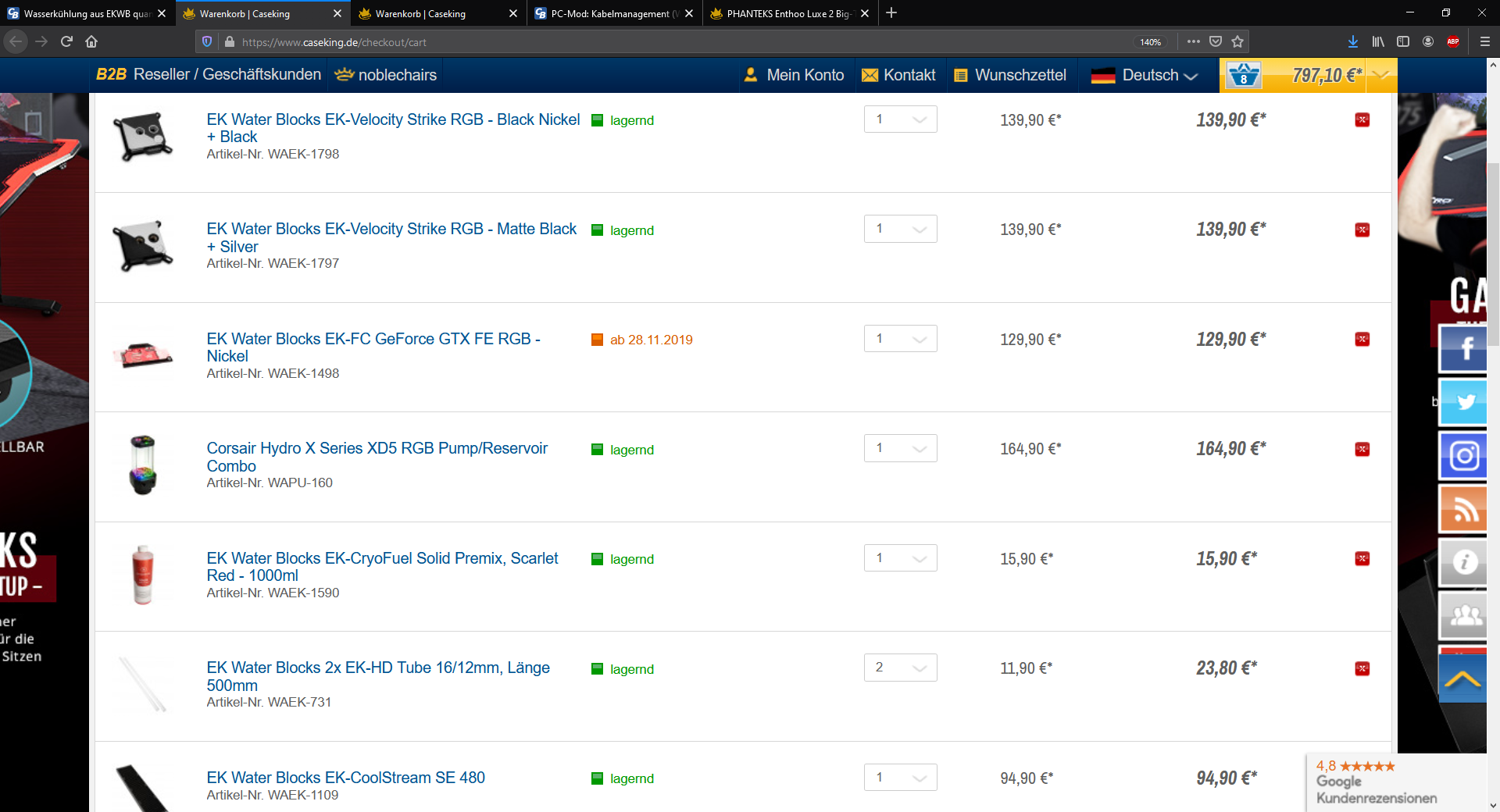Open the RSS feed icon
Screen dimensions: 1500x812
tap(1463, 509)
